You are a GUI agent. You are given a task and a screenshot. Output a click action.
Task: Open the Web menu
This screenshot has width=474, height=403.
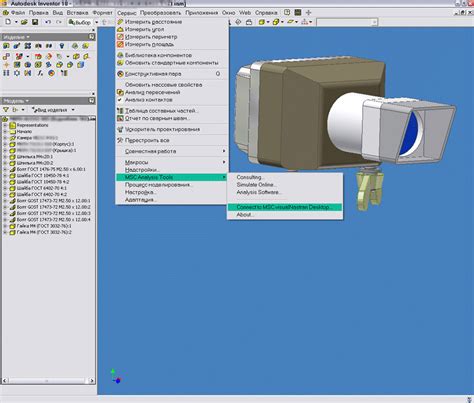[245, 13]
